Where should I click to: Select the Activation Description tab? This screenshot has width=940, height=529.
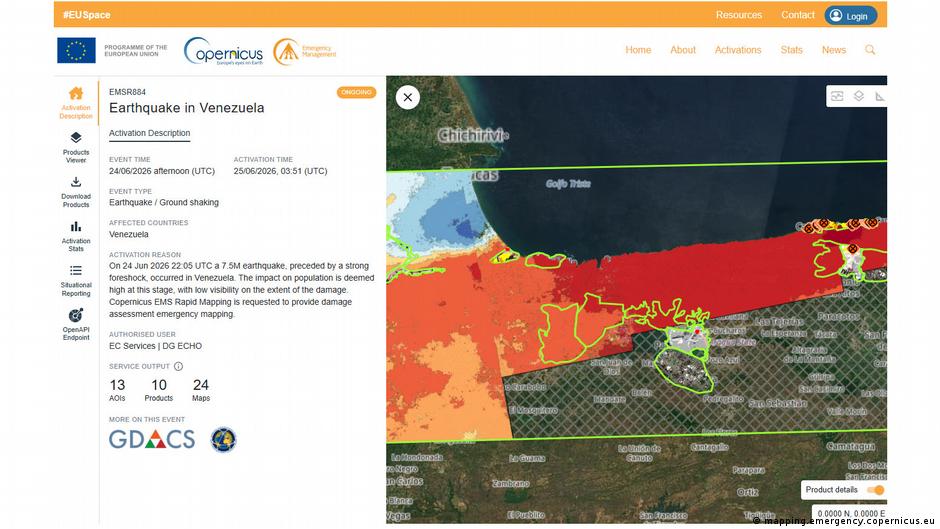click(149, 133)
